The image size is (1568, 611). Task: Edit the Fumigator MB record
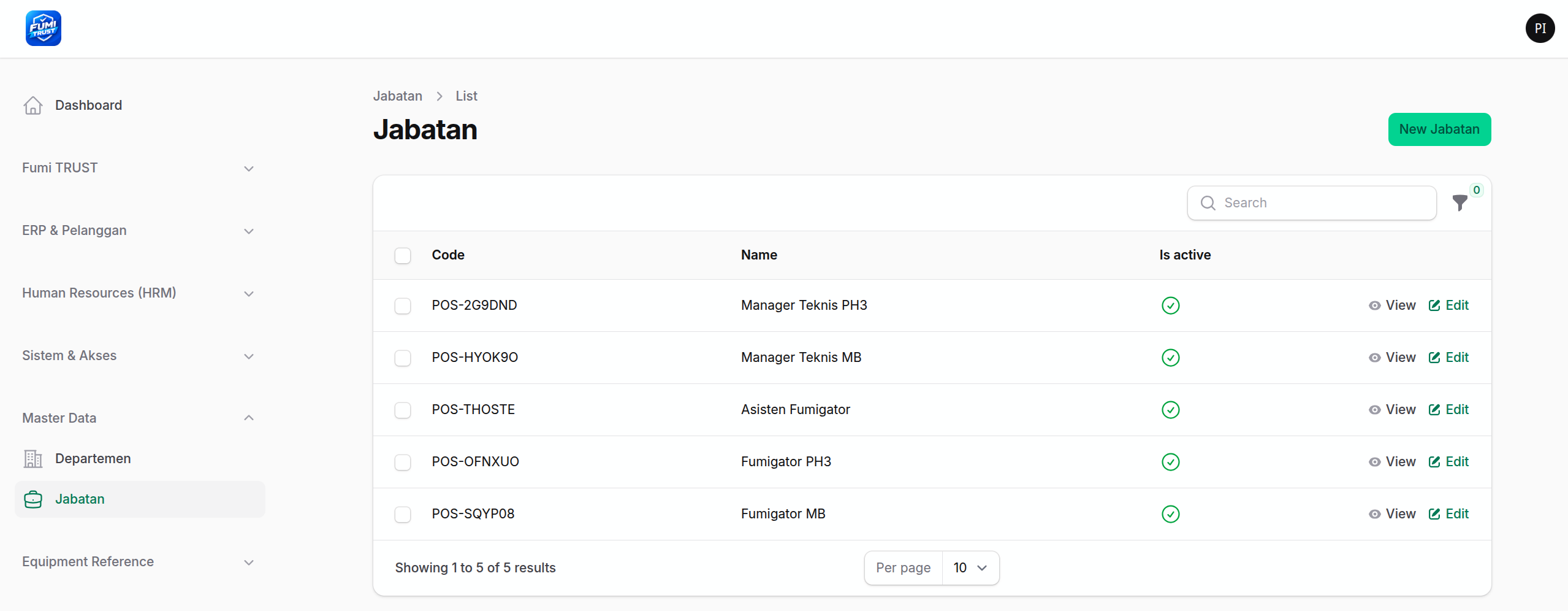[1448, 514]
